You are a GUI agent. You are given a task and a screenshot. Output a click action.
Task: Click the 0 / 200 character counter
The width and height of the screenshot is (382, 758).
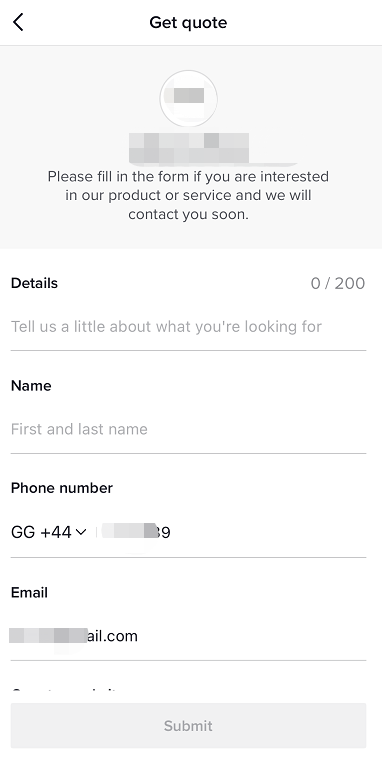(338, 283)
